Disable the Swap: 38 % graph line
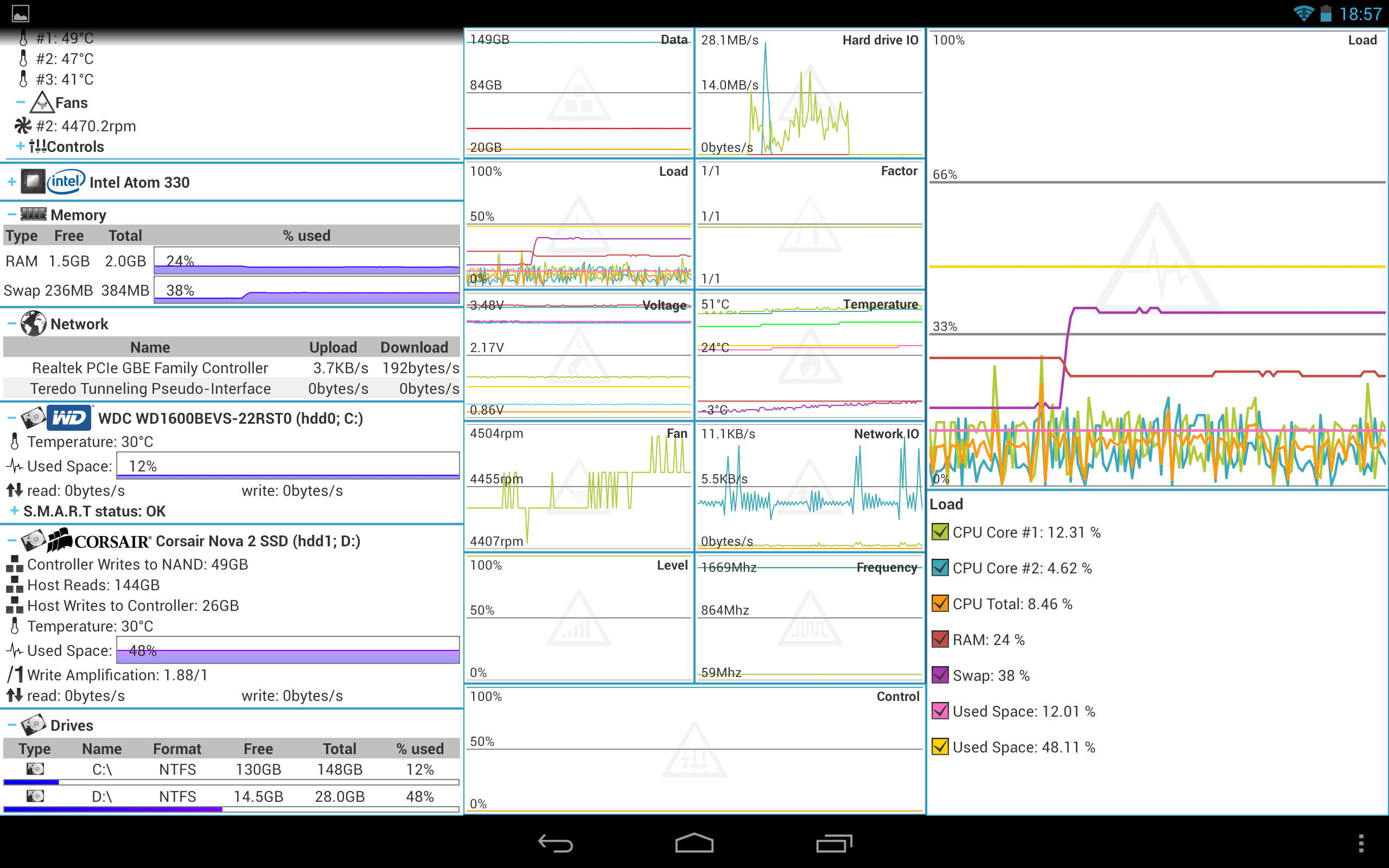Viewport: 1389px width, 868px height. 940,676
